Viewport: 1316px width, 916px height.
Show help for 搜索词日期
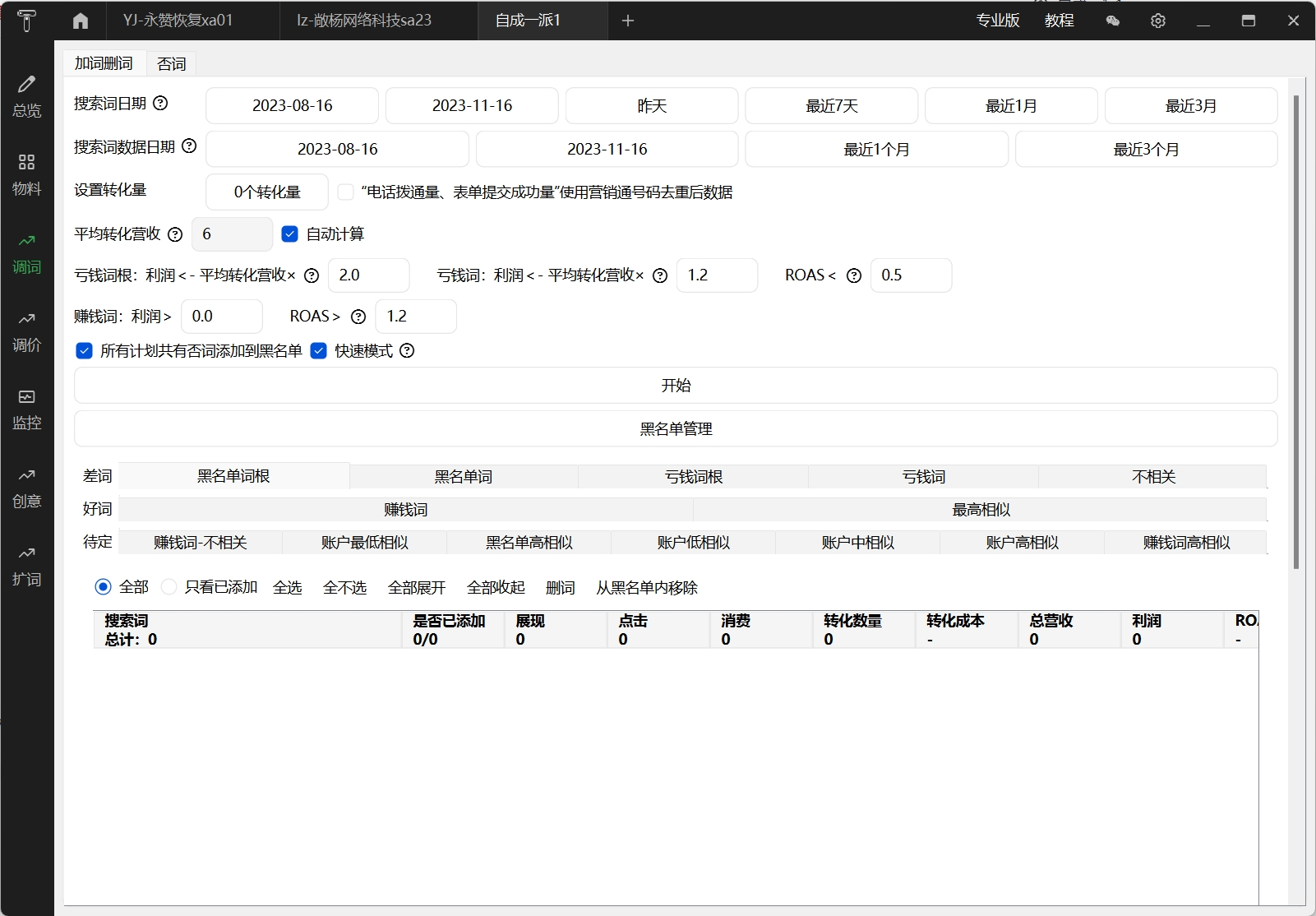pyautogui.click(x=161, y=103)
